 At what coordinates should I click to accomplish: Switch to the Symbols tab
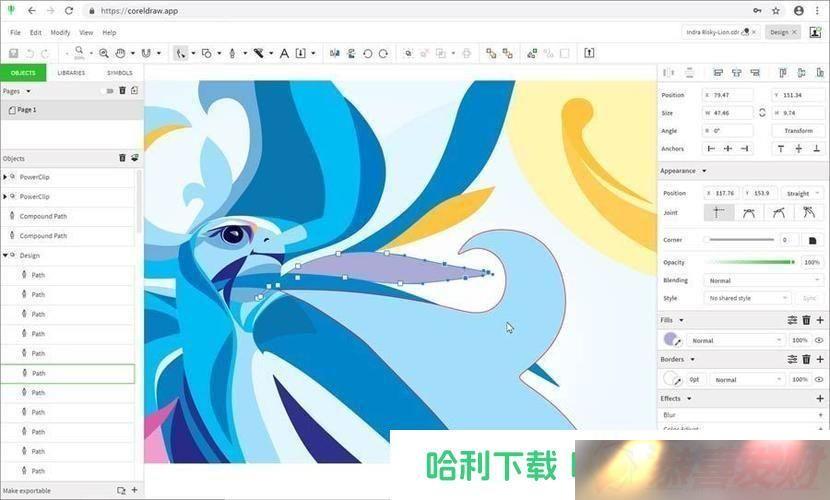120,72
